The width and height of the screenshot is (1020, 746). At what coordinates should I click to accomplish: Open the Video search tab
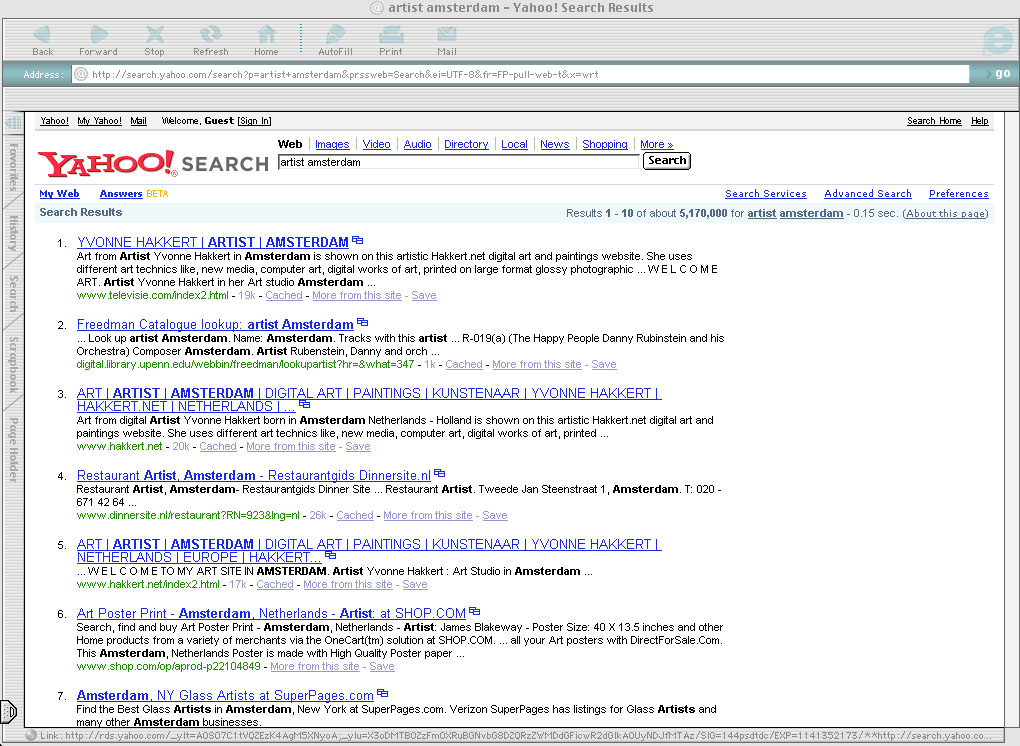[x=376, y=144]
